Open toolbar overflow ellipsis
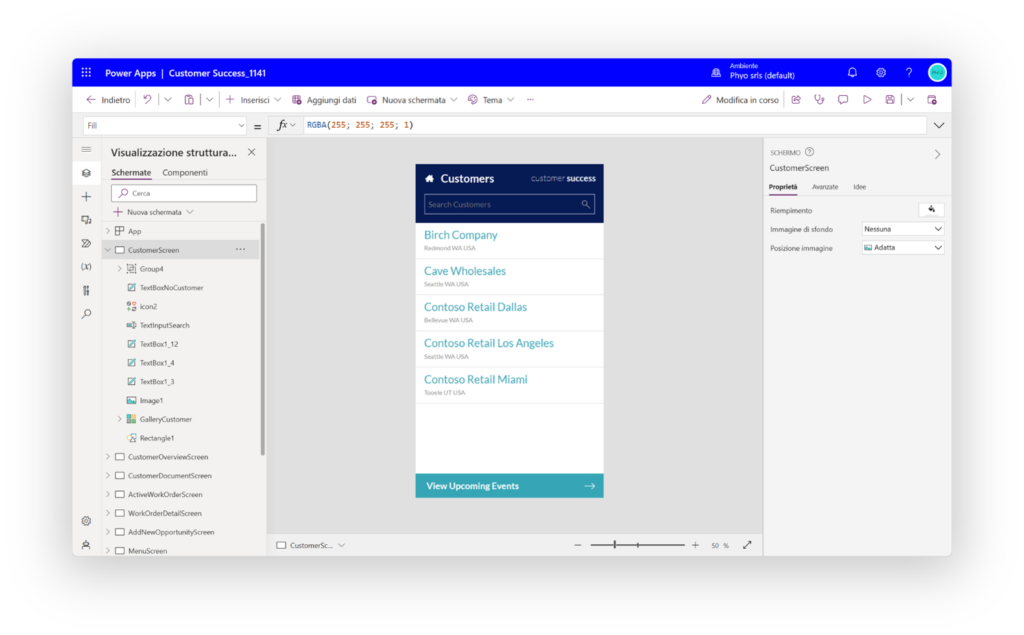This screenshot has height=635, width=1024. tap(530, 99)
